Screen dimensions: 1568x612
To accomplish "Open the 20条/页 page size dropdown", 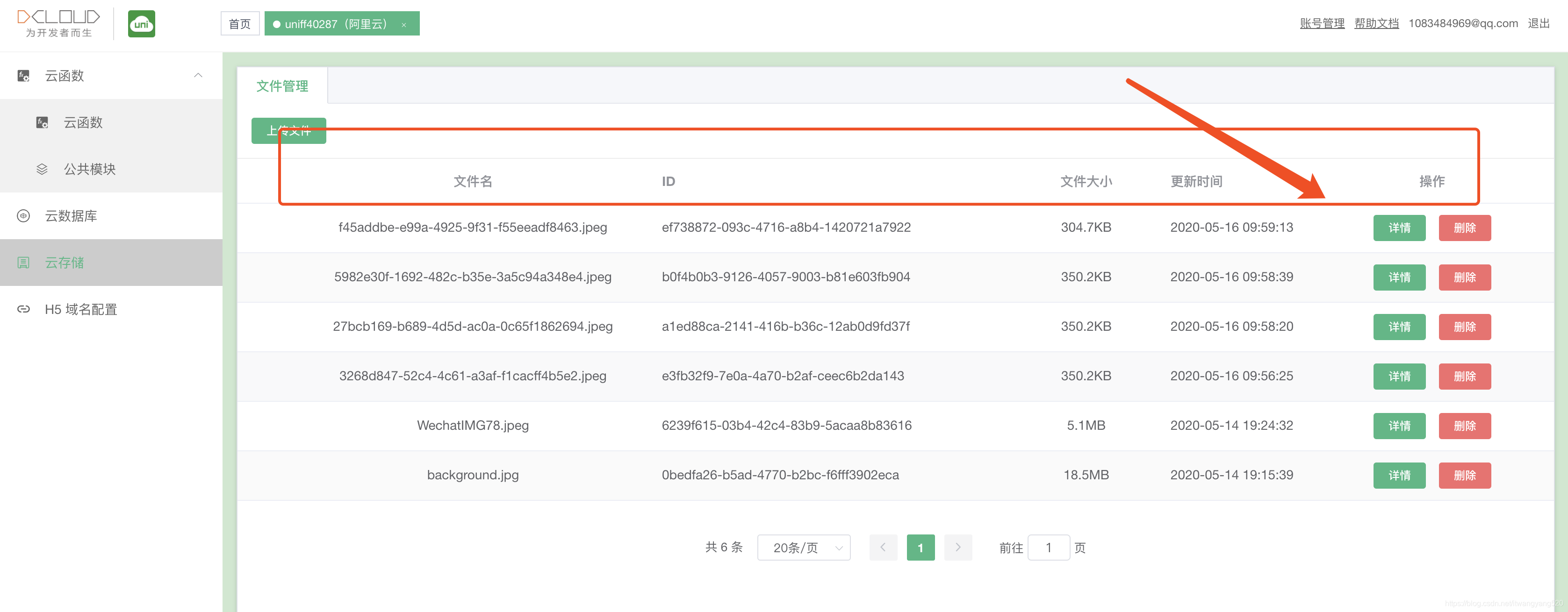I will [x=804, y=548].
